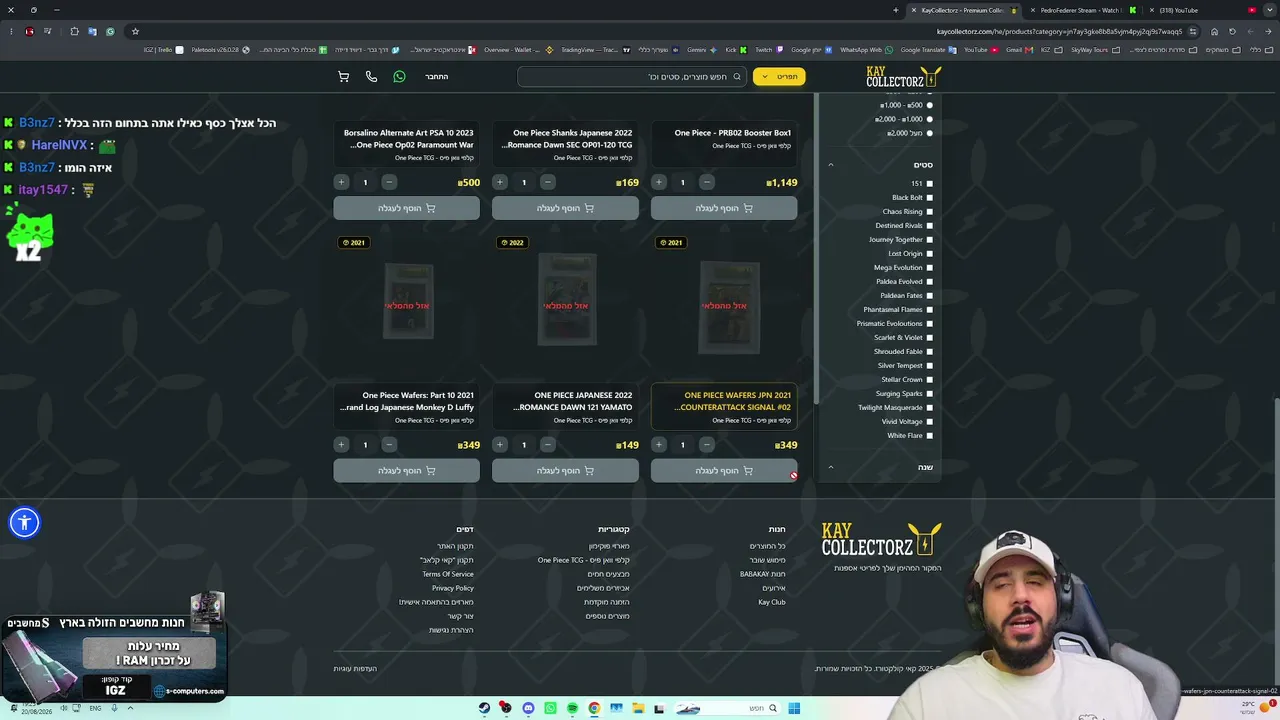Check the 151 set filter

coord(929,184)
